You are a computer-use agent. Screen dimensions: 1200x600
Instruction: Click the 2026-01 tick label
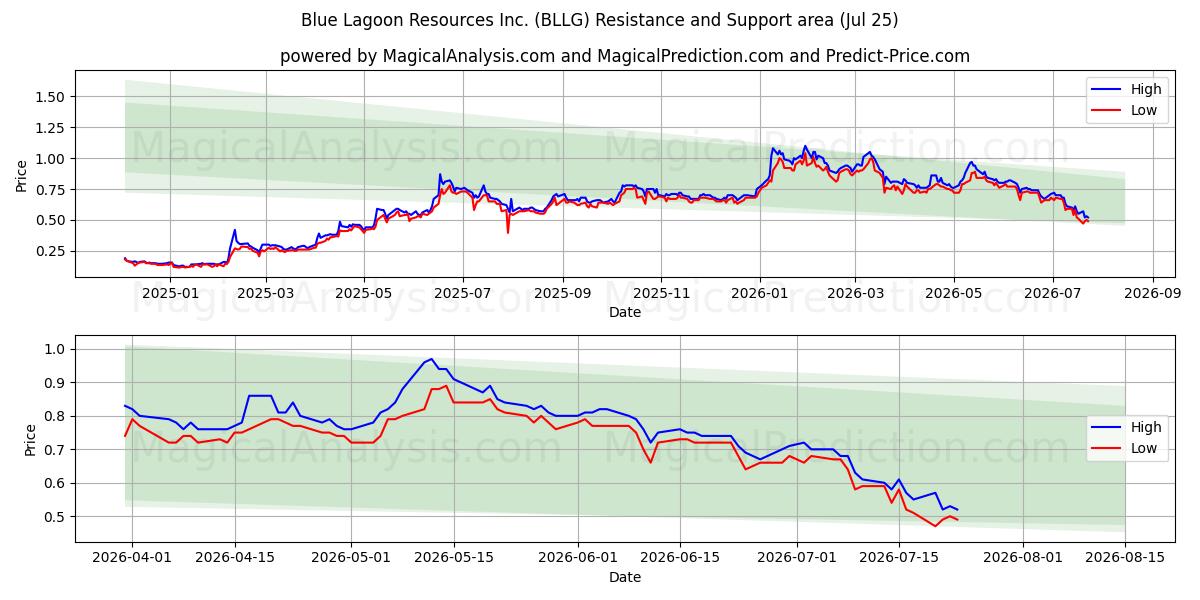click(x=760, y=293)
